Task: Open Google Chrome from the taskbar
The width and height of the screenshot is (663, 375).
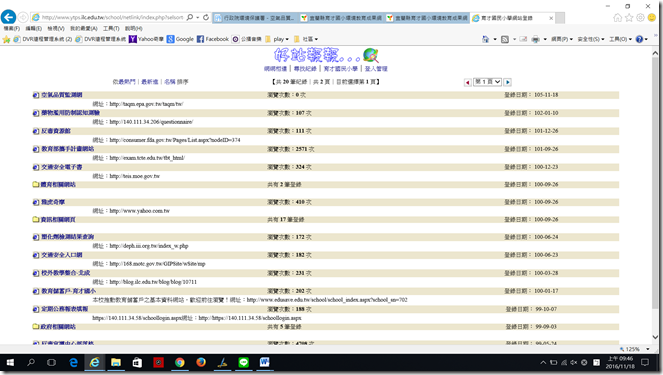Action: tap(180, 362)
